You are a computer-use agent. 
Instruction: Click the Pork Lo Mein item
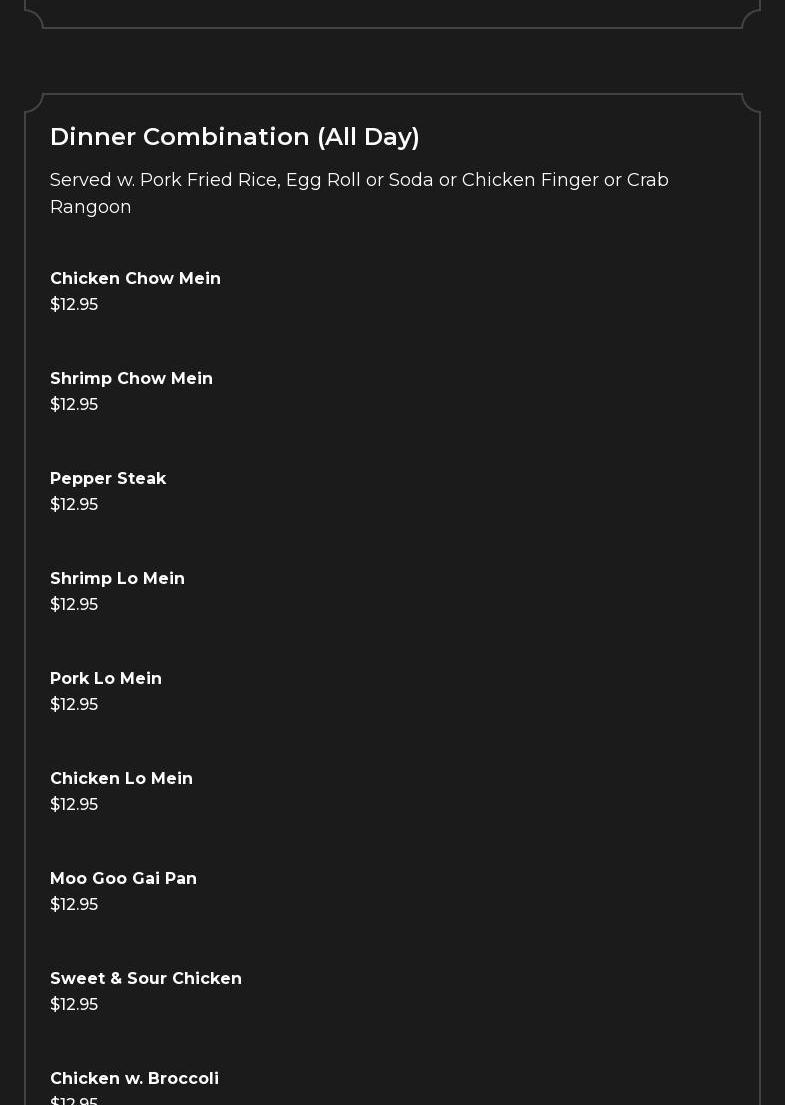(x=106, y=678)
